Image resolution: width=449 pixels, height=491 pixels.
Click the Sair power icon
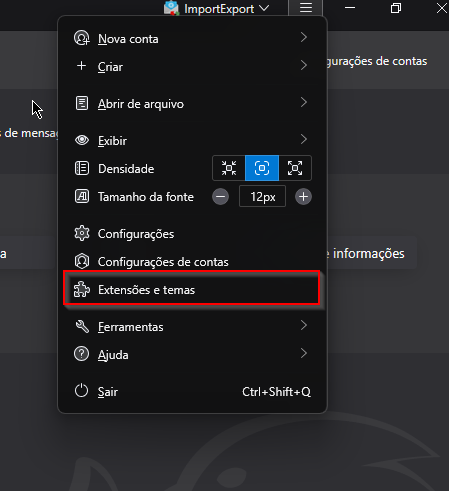81,391
